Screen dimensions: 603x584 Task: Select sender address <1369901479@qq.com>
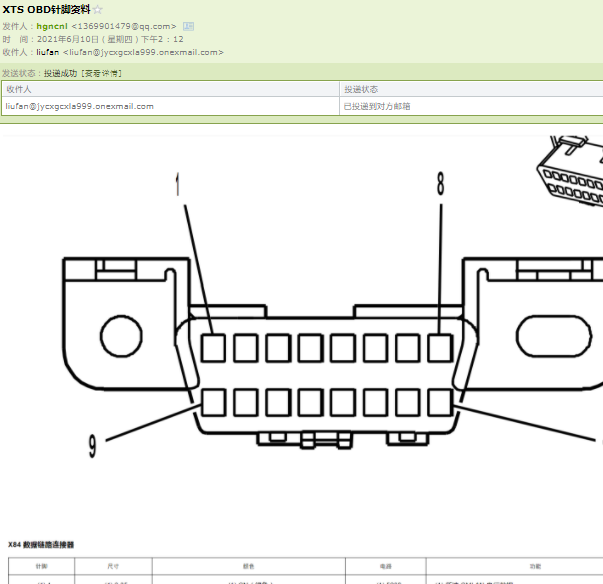point(124,26)
